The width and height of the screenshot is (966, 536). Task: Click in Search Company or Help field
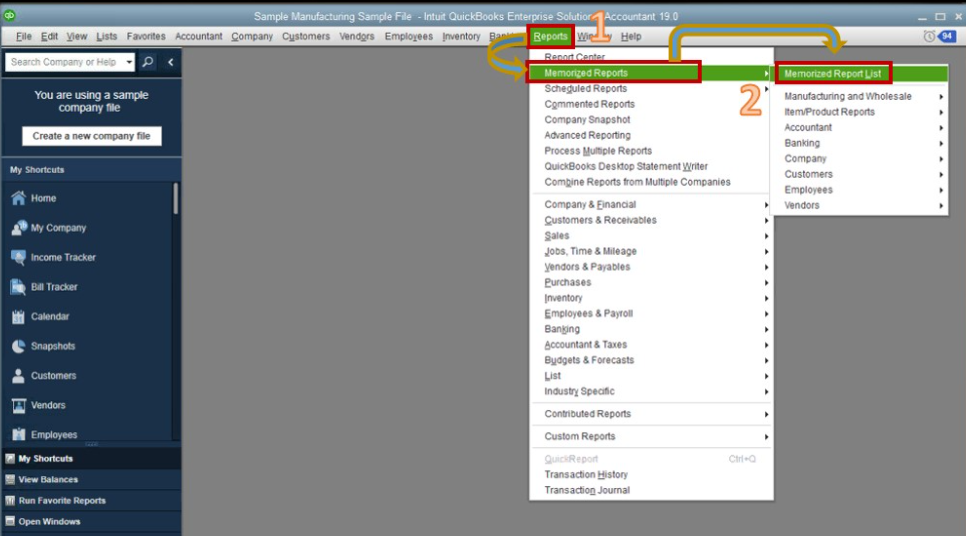pyautogui.click(x=63, y=62)
